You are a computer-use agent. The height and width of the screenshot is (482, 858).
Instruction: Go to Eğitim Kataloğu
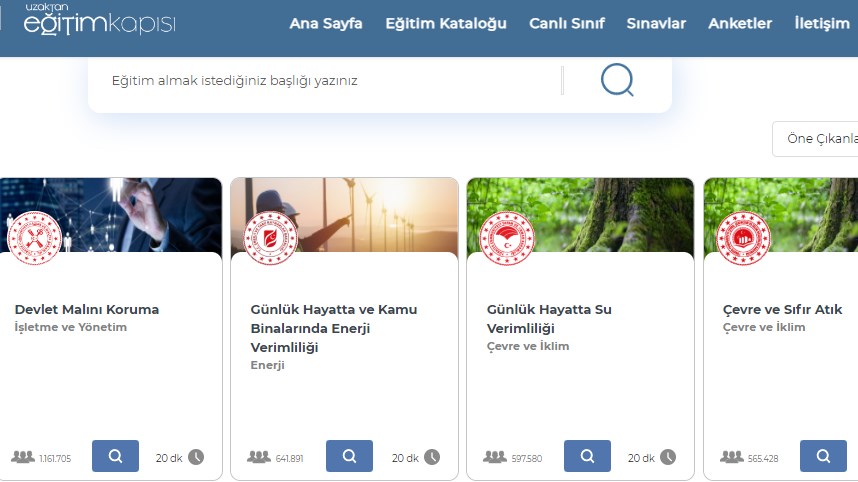click(x=446, y=24)
